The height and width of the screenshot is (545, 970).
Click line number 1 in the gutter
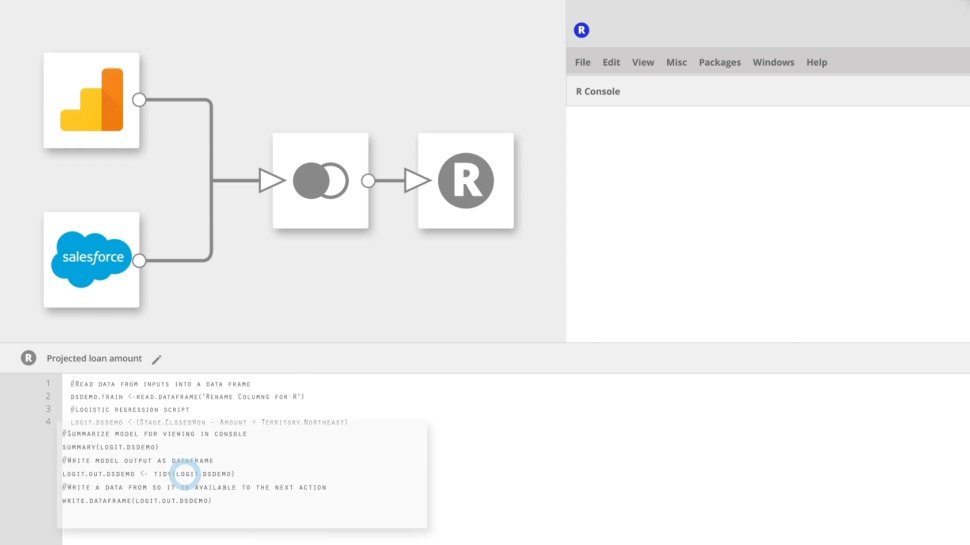(48, 384)
